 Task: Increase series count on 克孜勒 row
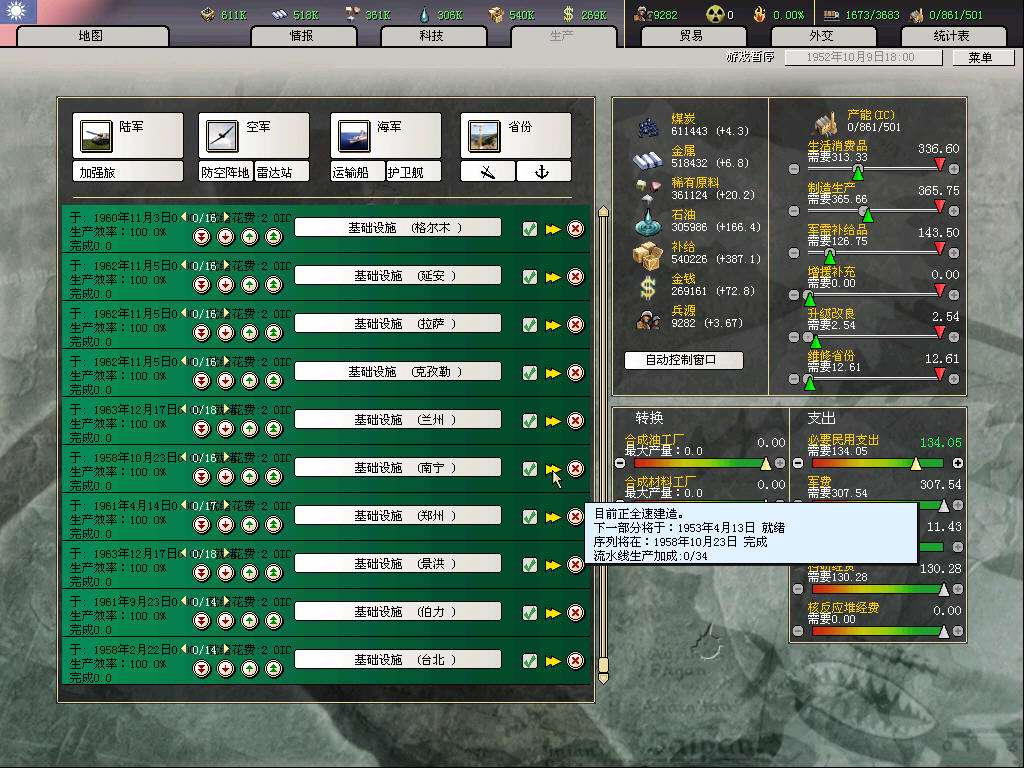pyautogui.click(x=227, y=361)
